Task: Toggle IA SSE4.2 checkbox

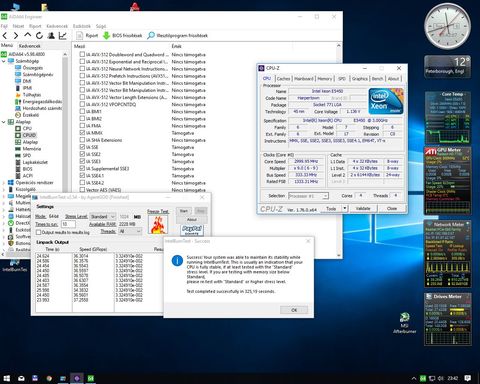Action: [82, 183]
